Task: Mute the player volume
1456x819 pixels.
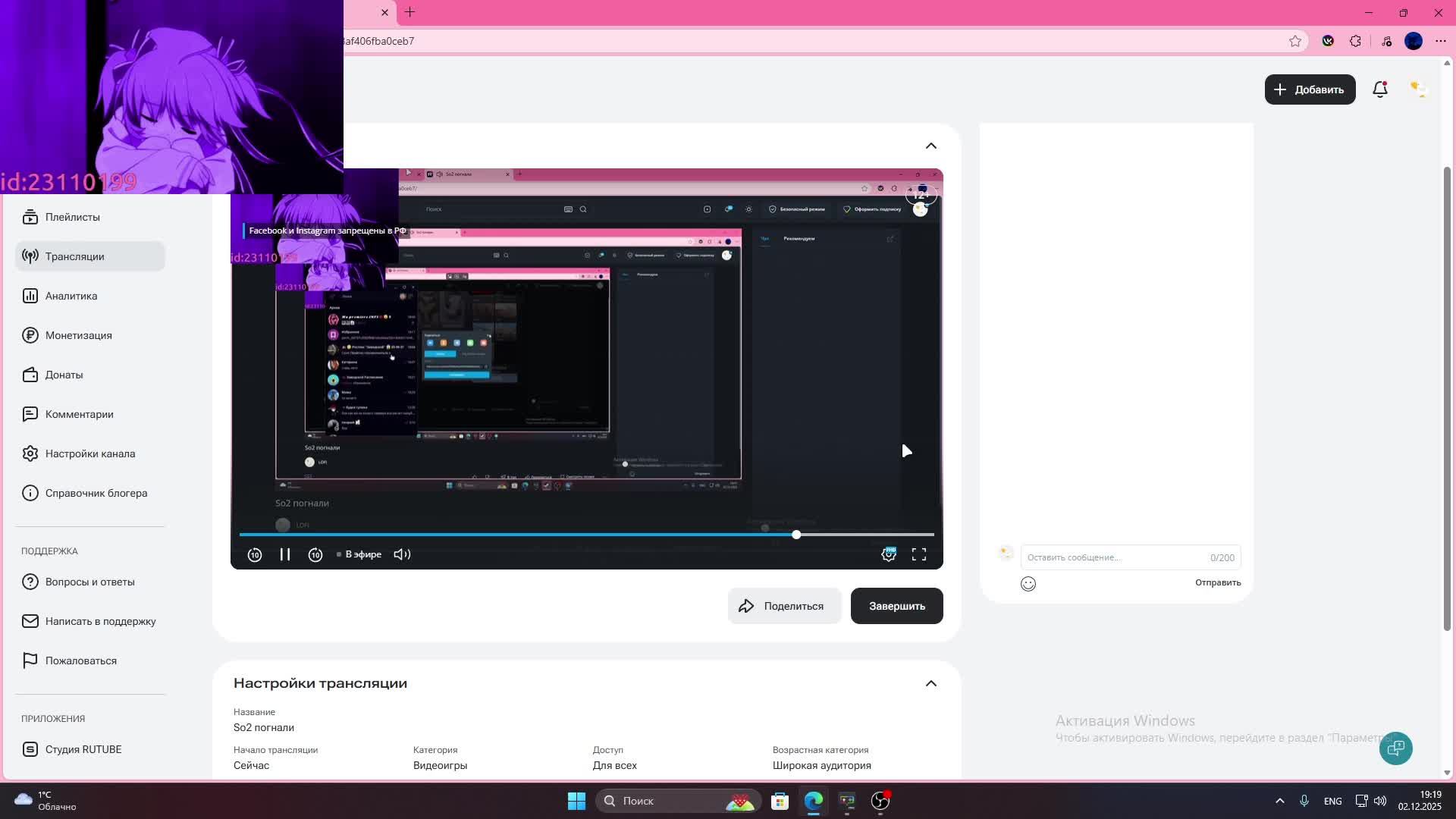Action: pyautogui.click(x=402, y=554)
